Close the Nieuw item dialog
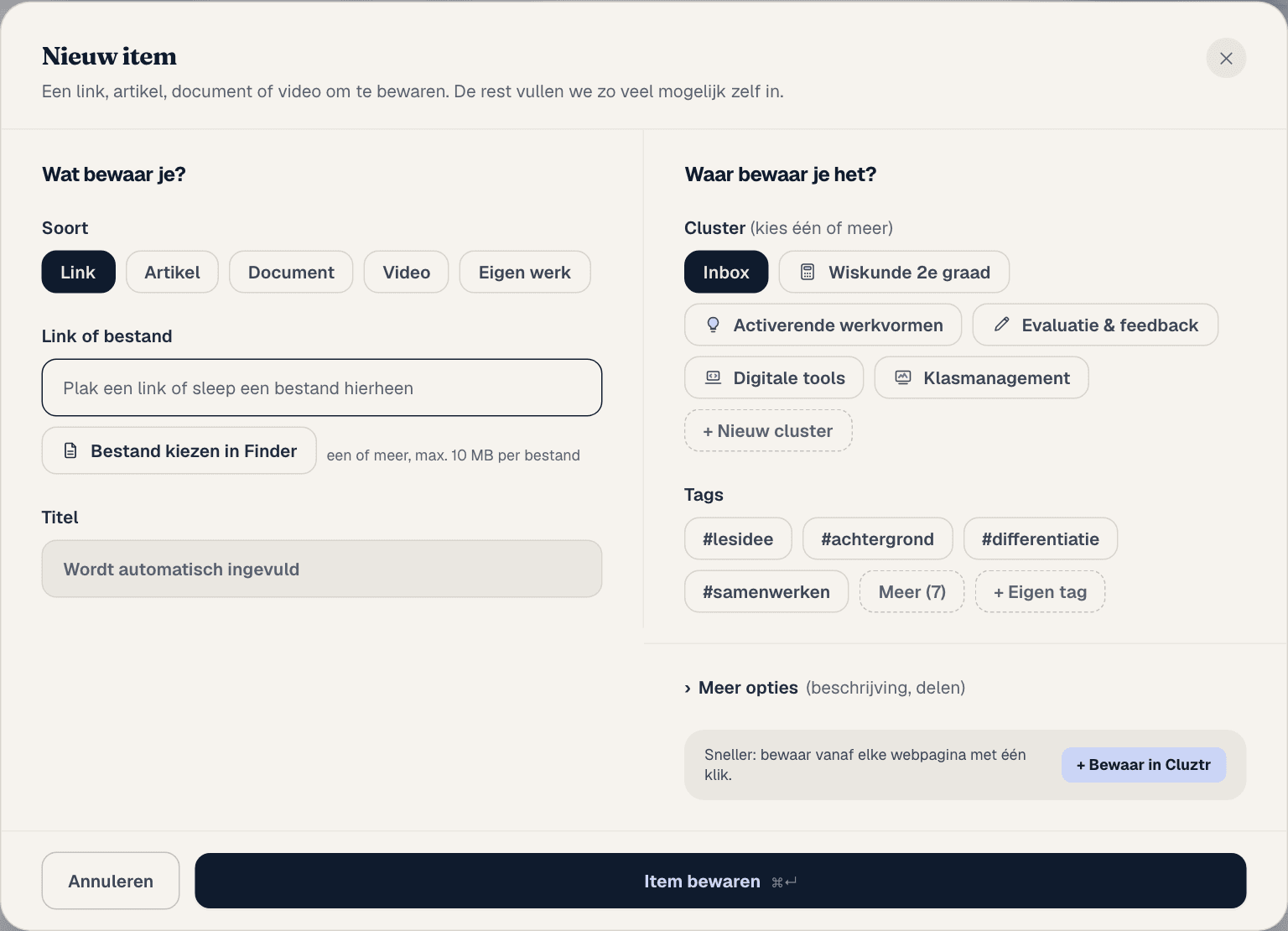Screen dimensions: 1288x931 click(1226, 58)
